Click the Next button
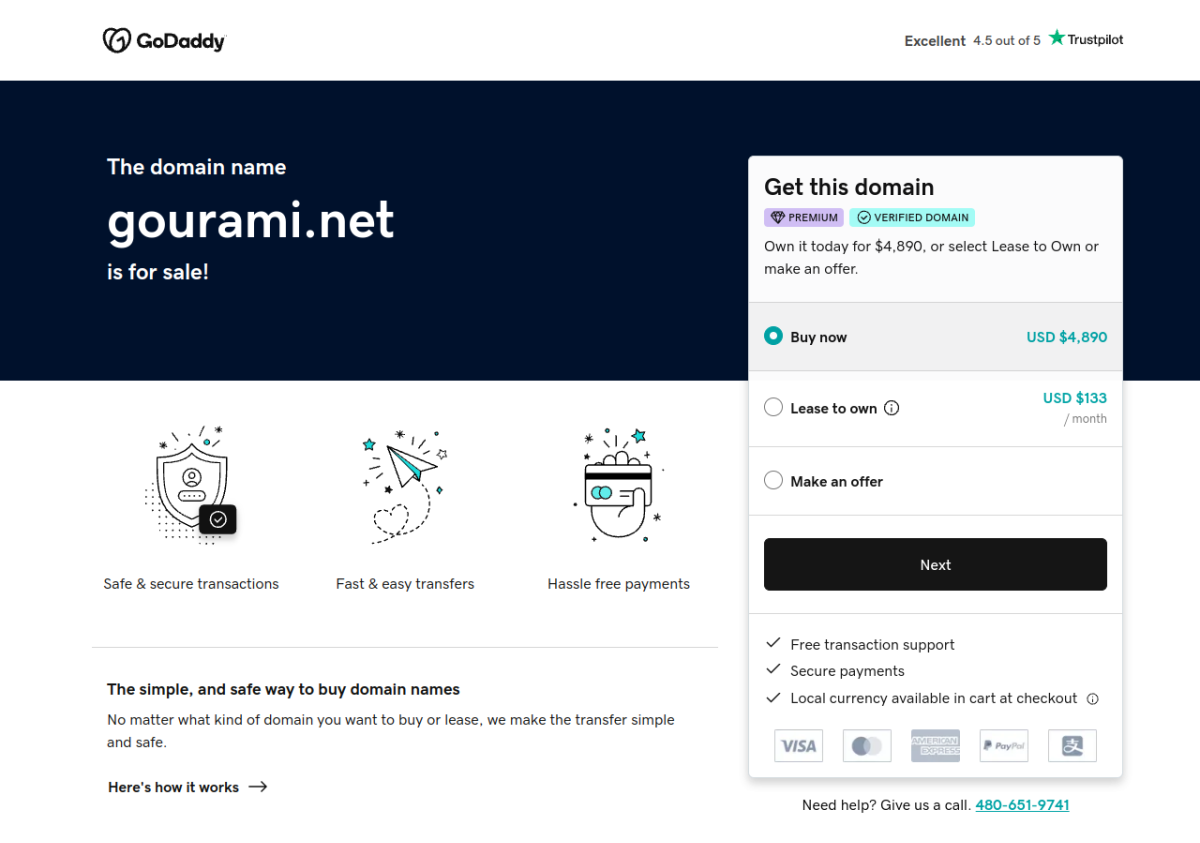This screenshot has height=843, width=1200. tap(935, 565)
